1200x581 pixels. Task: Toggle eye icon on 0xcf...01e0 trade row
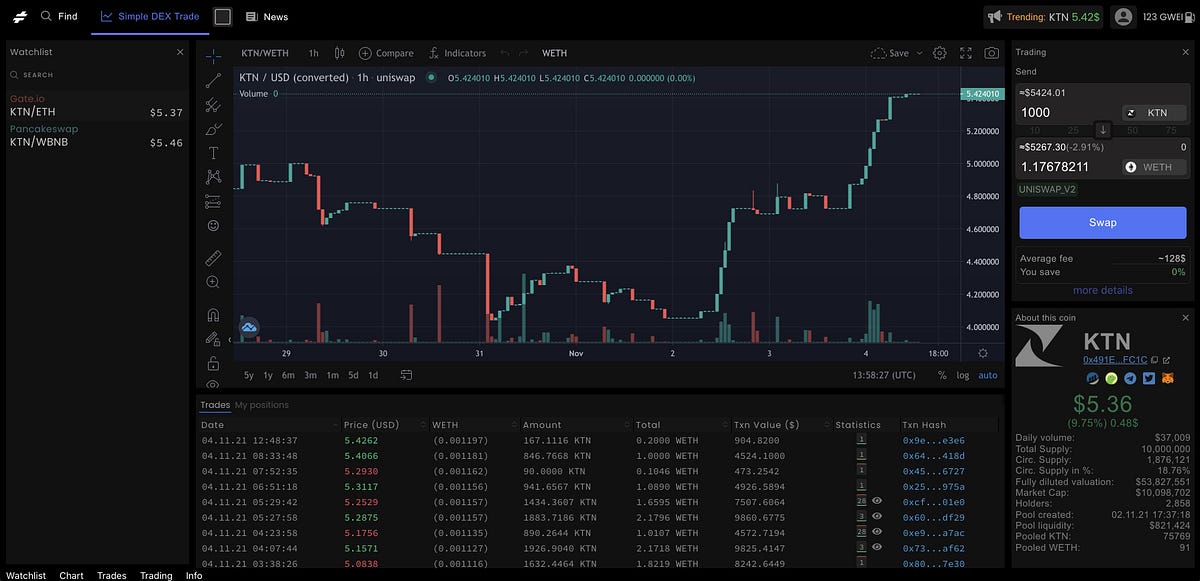tap(877, 501)
